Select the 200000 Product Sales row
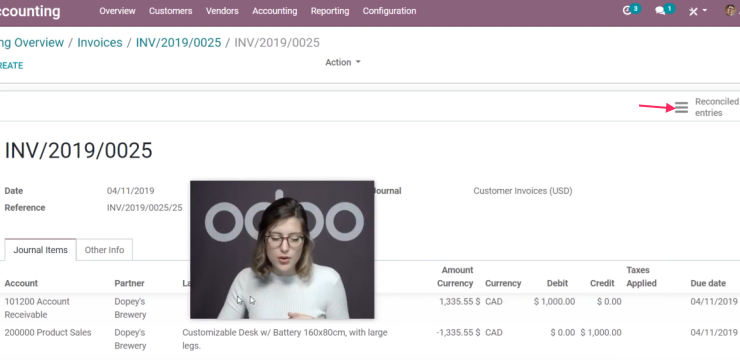The image size is (740, 360). [370, 339]
